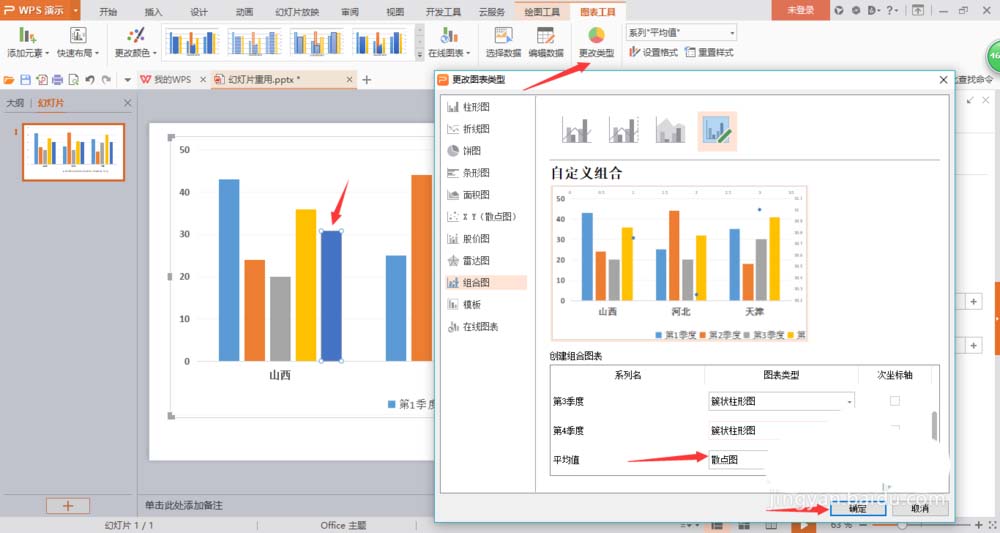Click the 未登录 sign-in button
The height and width of the screenshot is (533, 1000).
800,10
